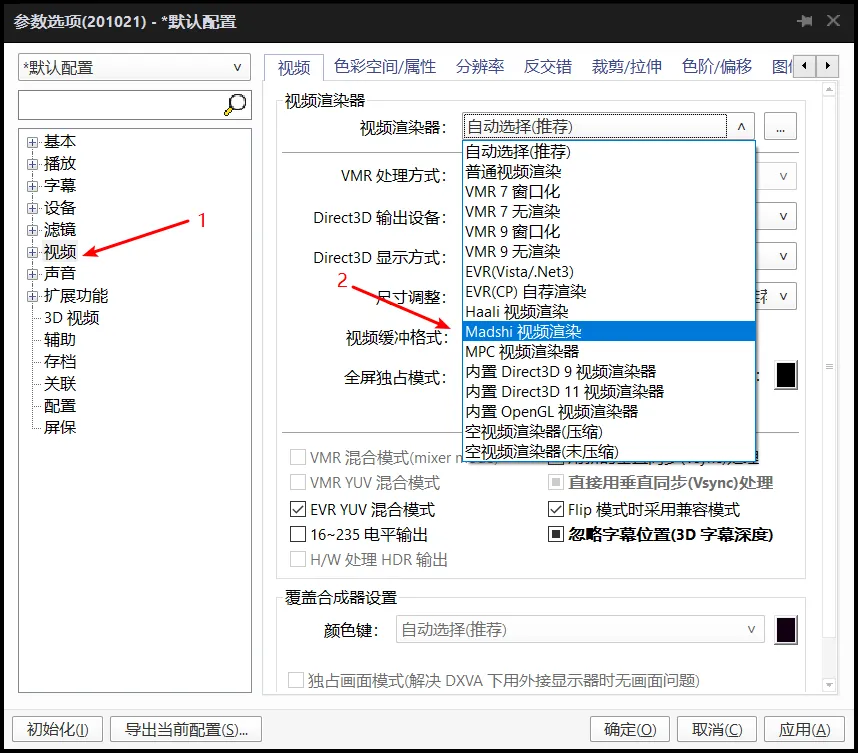Click the 初始化(I) button
The width and height of the screenshot is (858, 753).
pyautogui.click(x=56, y=729)
